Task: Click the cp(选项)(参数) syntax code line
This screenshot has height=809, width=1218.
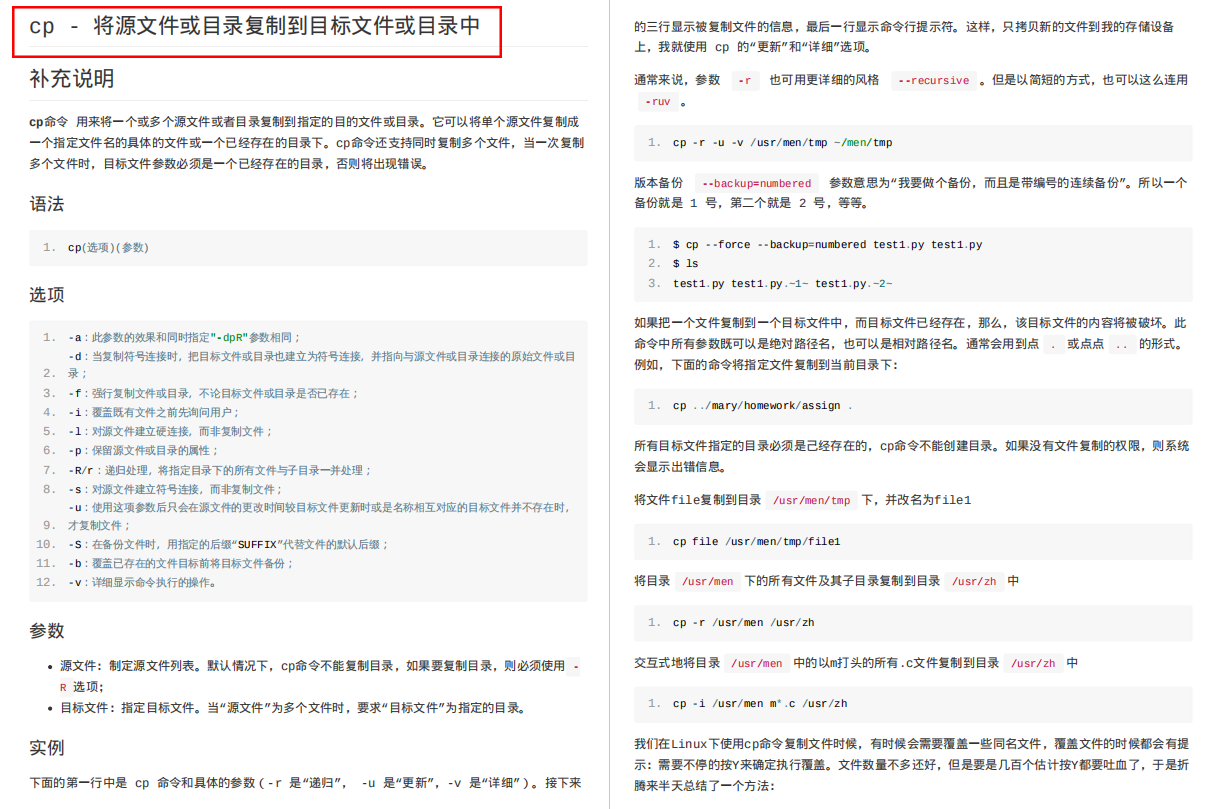Action: pyautogui.click(x=108, y=247)
